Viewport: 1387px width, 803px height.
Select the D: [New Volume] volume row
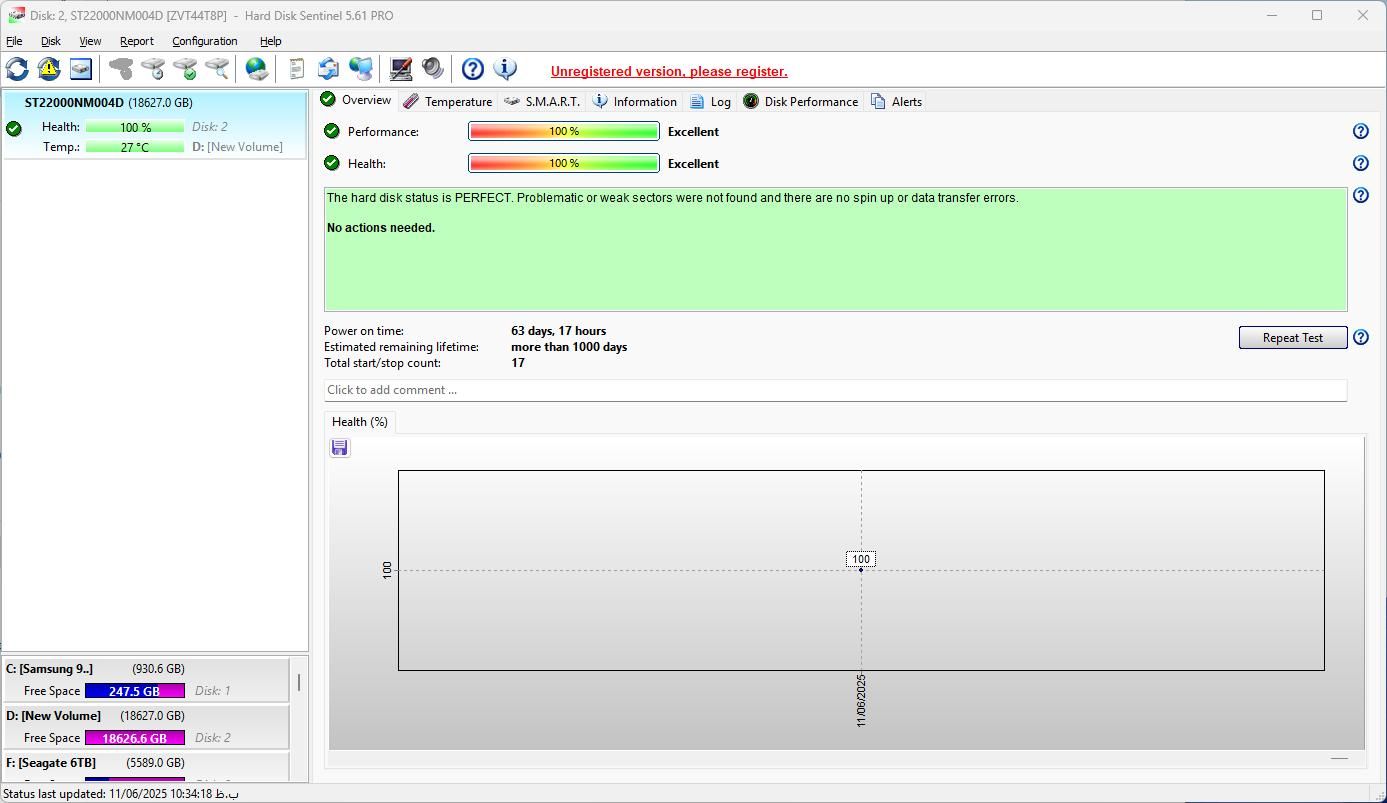point(145,727)
